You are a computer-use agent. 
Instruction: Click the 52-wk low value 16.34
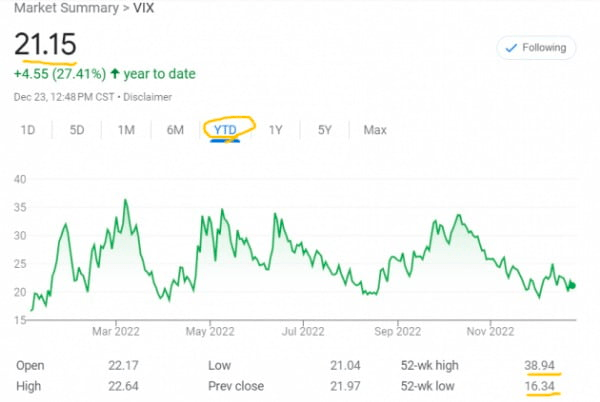540,385
